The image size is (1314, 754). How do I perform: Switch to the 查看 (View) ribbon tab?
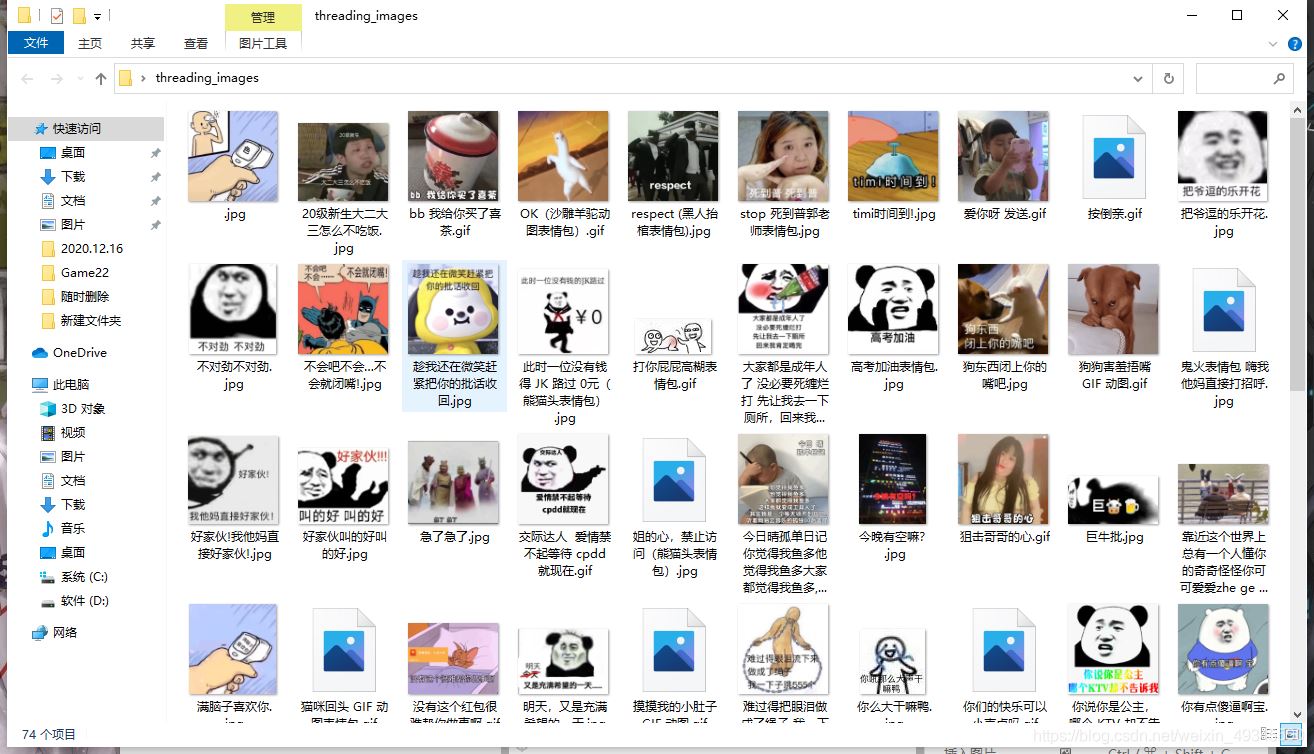click(196, 43)
